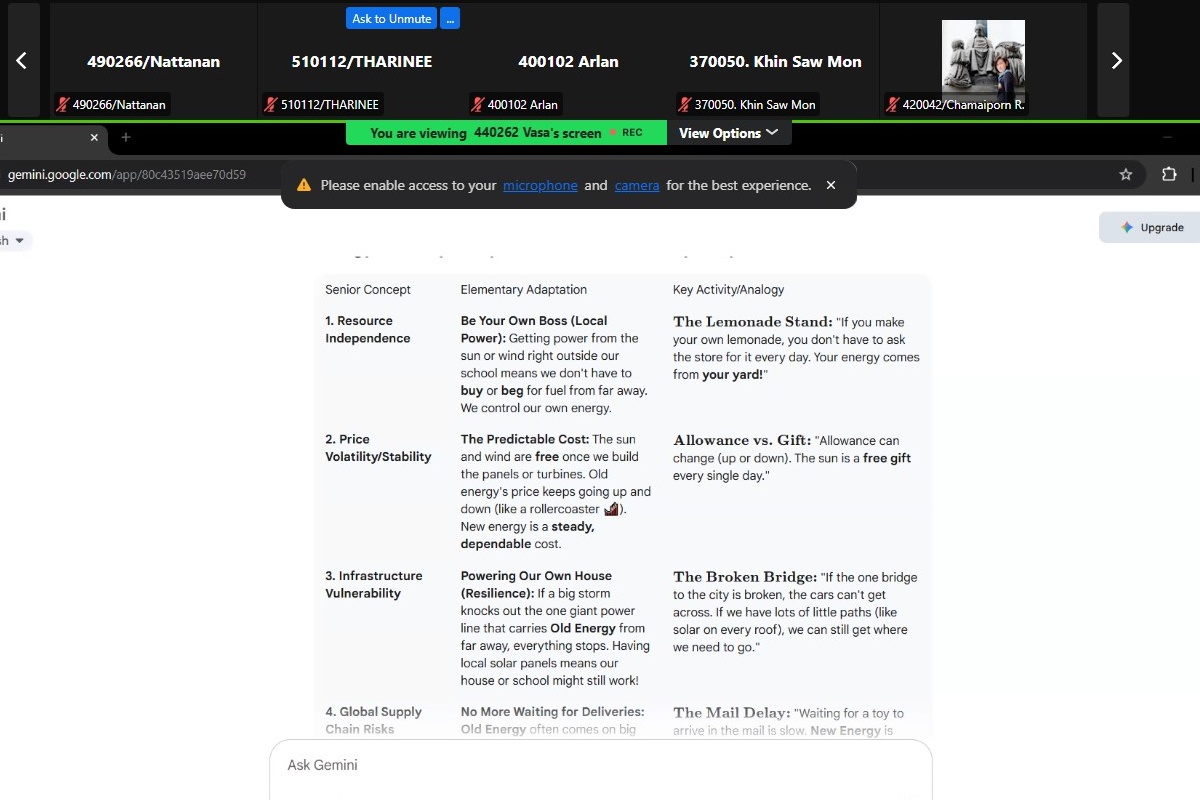Open the browser extensions puzzle icon
The width and height of the screenshot is (1200, 800).
[1169, 174]
